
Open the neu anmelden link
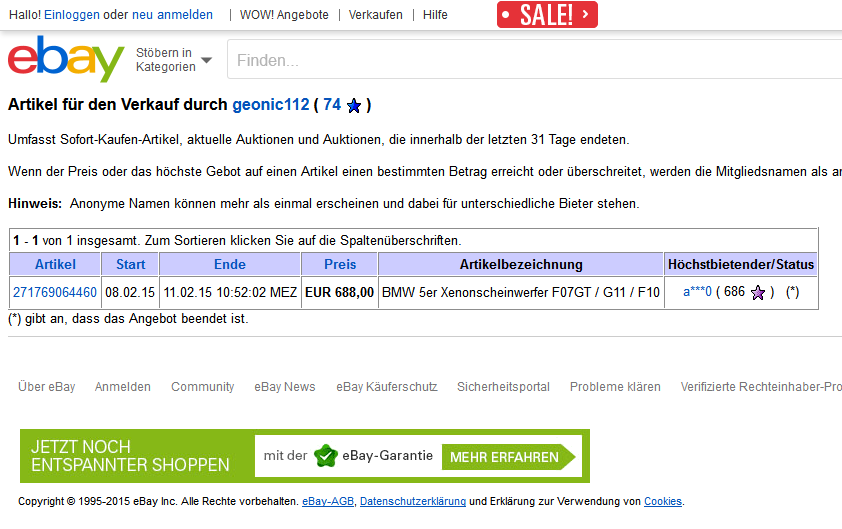pos(172,15)
